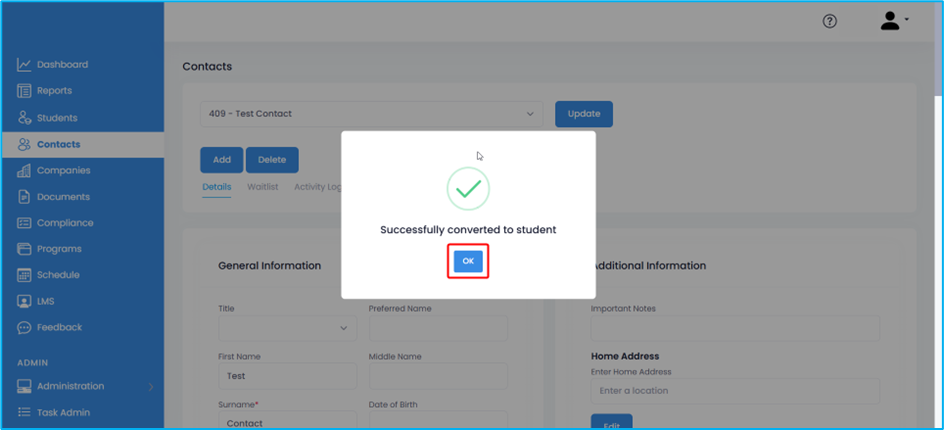Click the Dashboard chart icon in sidebar
Viewport: 944px width, 430px height.
(24, 65)
